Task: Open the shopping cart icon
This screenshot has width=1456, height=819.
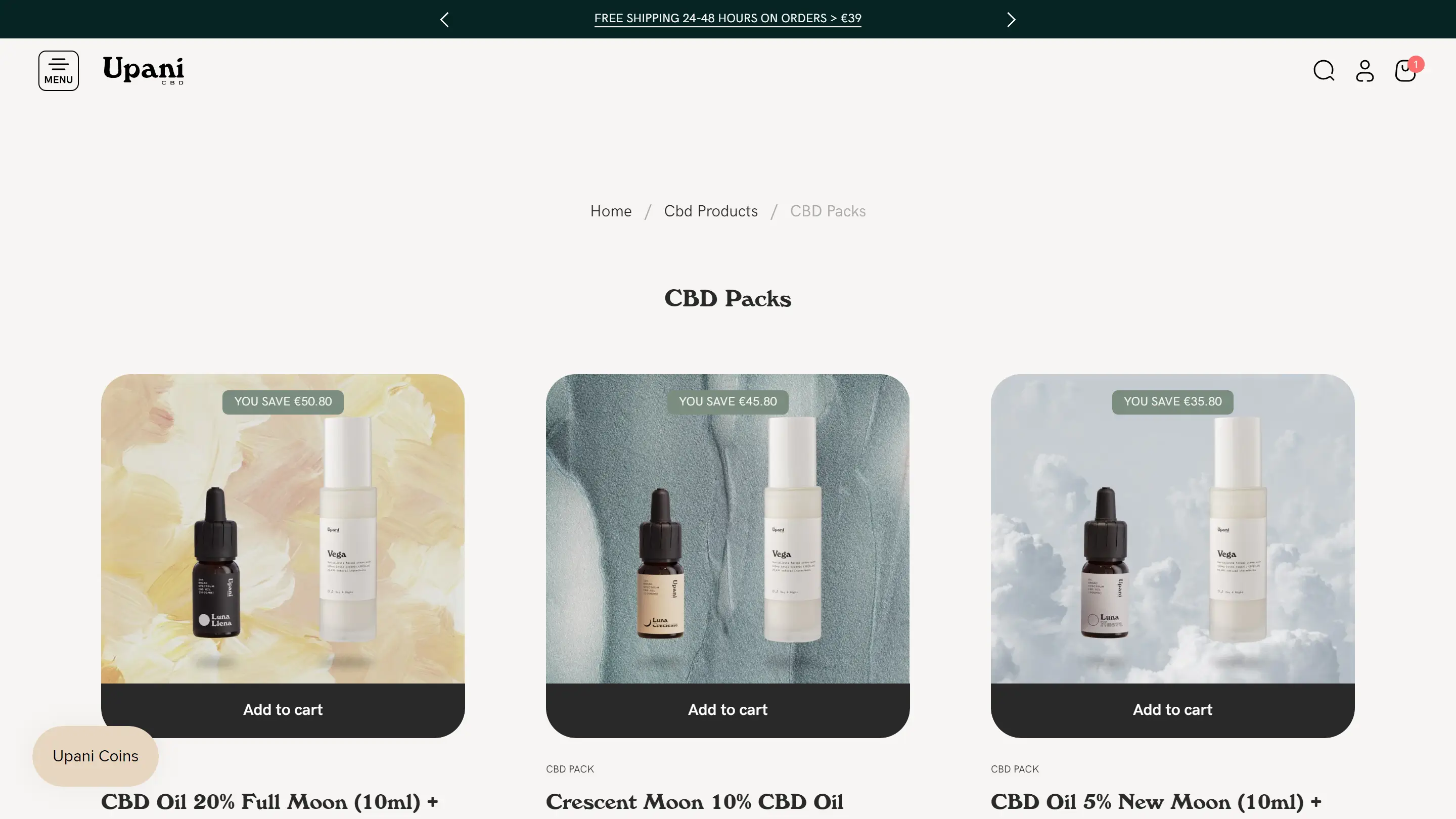Action: click(x=1405, y=71)
